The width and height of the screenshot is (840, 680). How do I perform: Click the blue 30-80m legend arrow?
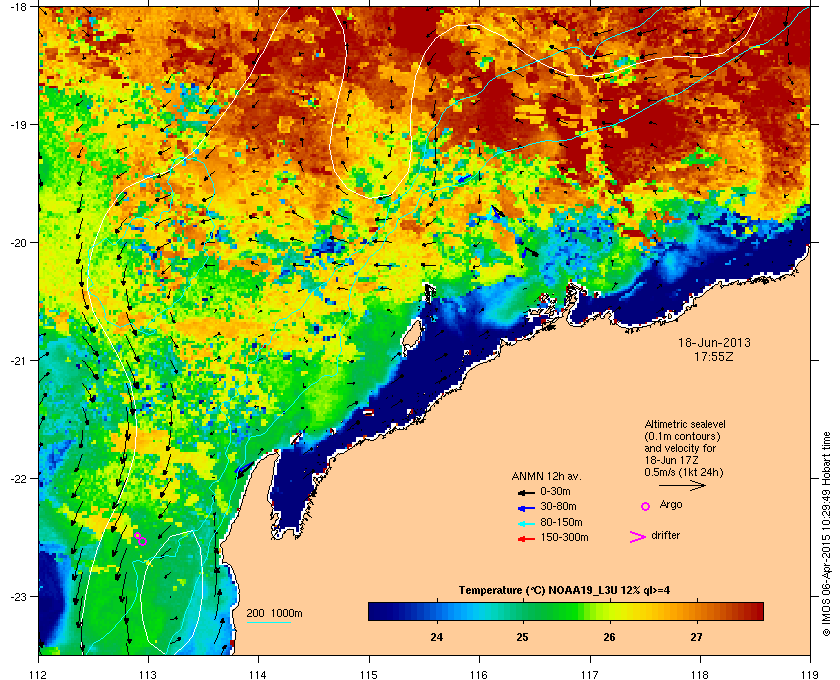527,507
